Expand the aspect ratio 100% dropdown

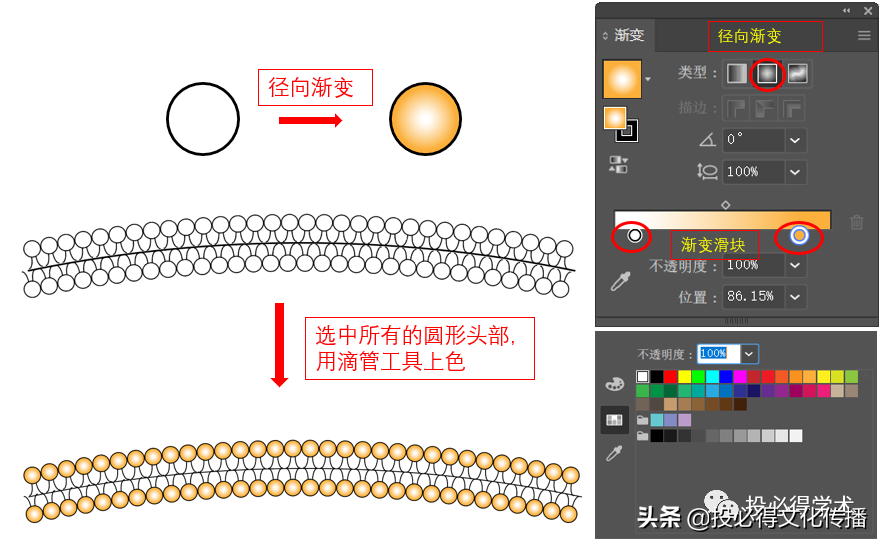[x=795, y=171]
